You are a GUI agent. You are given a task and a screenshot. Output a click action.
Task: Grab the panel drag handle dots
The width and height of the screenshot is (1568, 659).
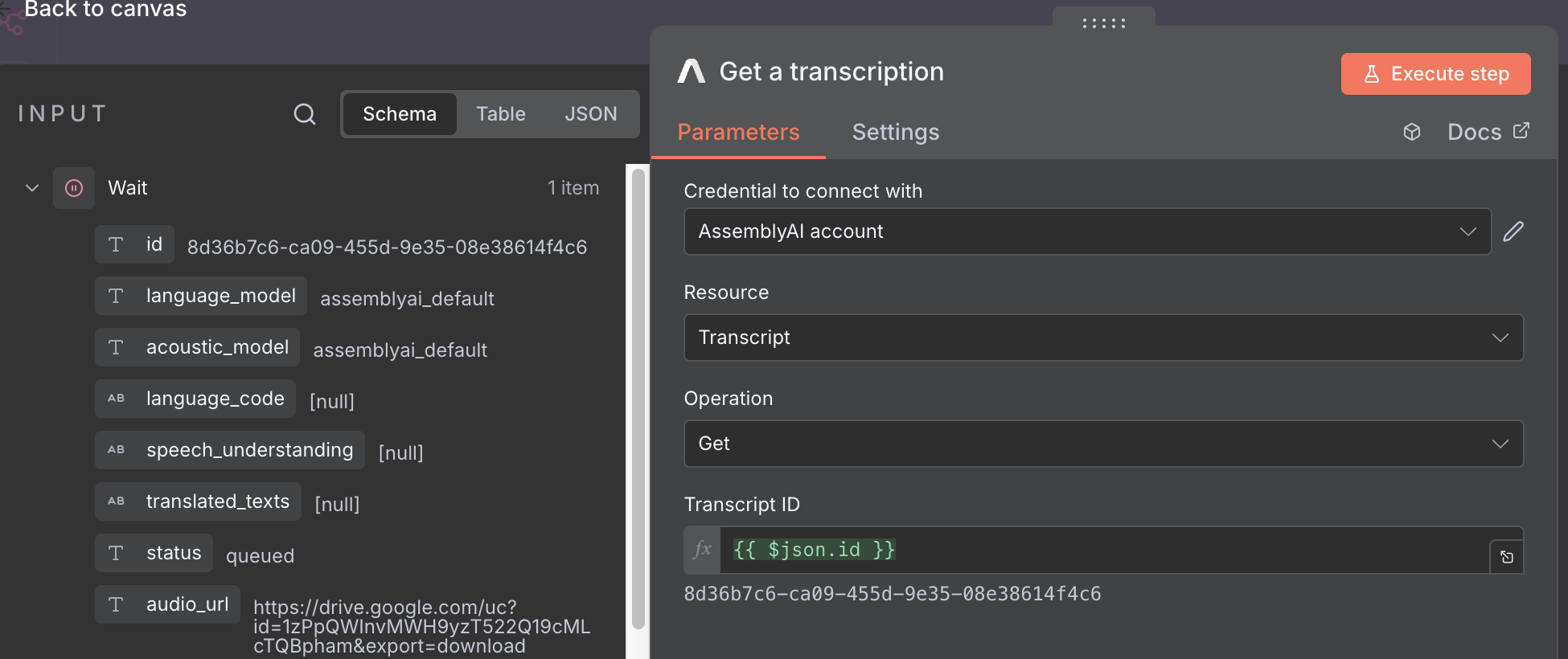coord(1103,23)
